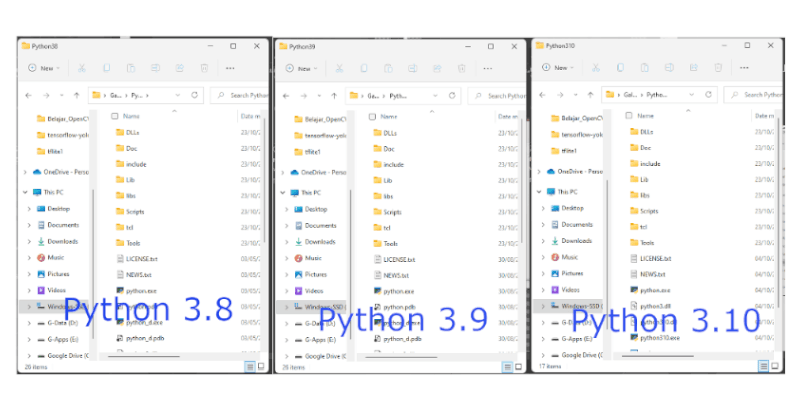Image resolution: width=800 pixels, height=420 pixels.
Task: Refresh the Python38 folder listing
Action: click(x=194, y=95)
